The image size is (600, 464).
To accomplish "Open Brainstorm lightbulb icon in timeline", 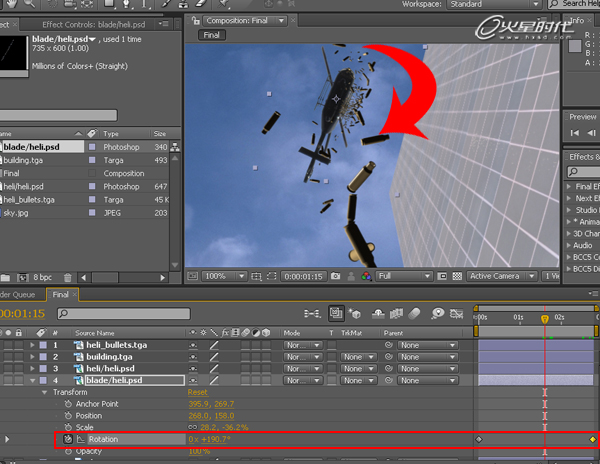I will click(437, 314).
